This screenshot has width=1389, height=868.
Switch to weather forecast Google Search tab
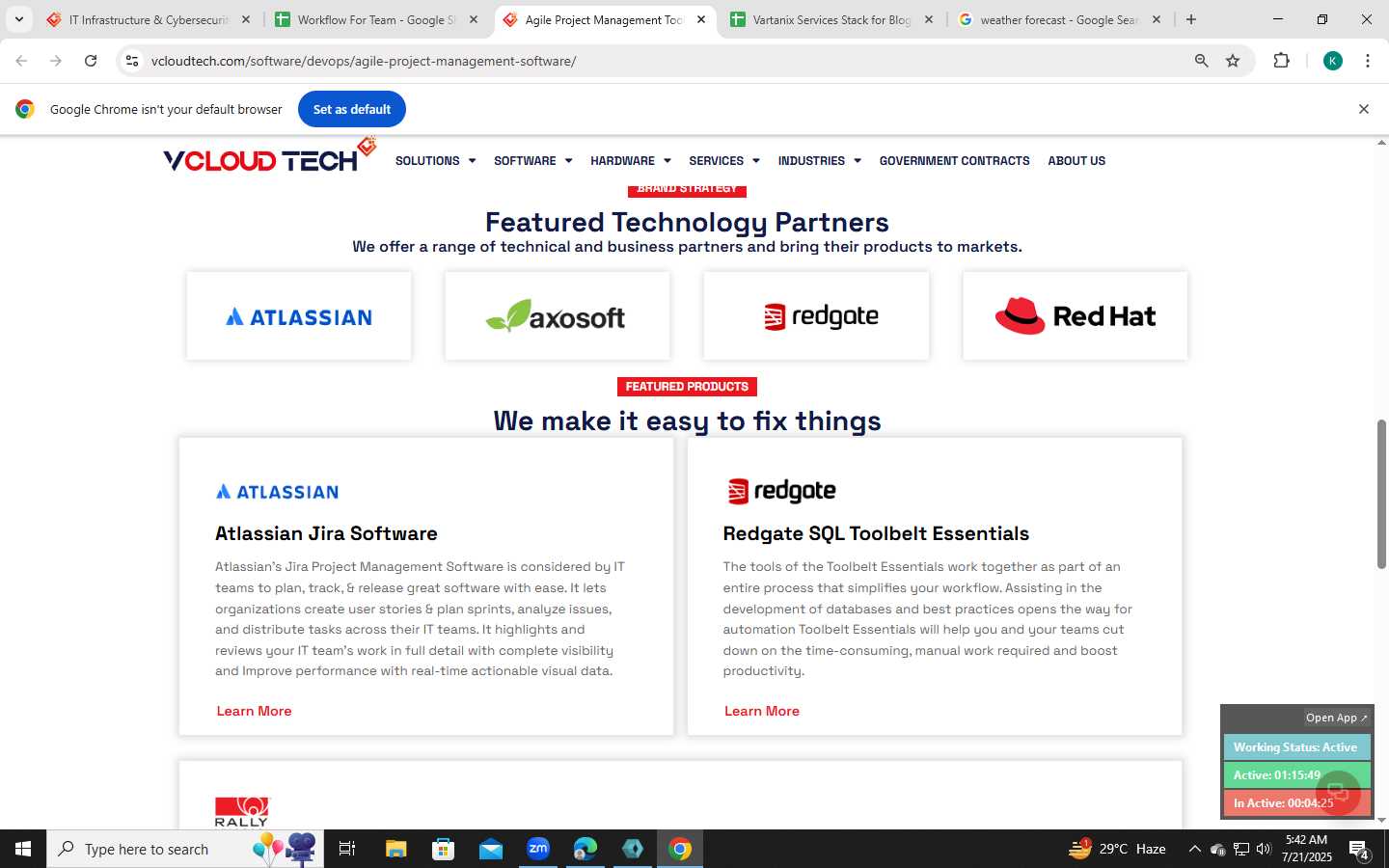[1059, 19]
